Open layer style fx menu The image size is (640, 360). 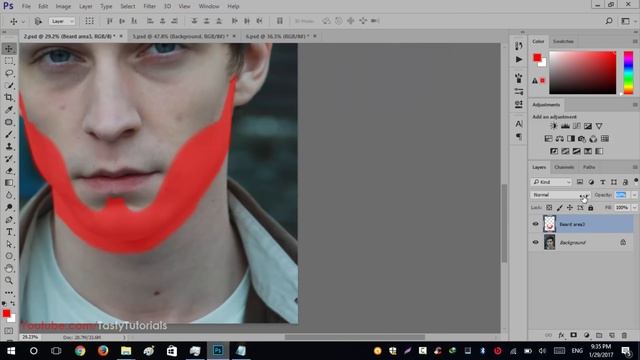point(561,335)
